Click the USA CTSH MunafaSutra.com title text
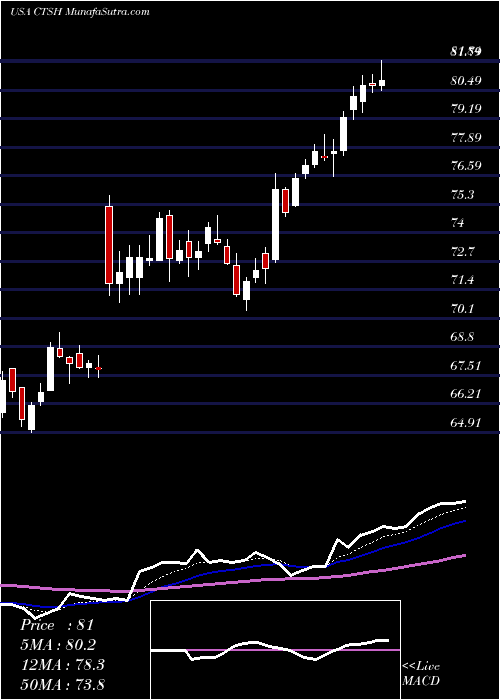Image resolution: width=500 pixels, height=700 pixels. (79, 12)
